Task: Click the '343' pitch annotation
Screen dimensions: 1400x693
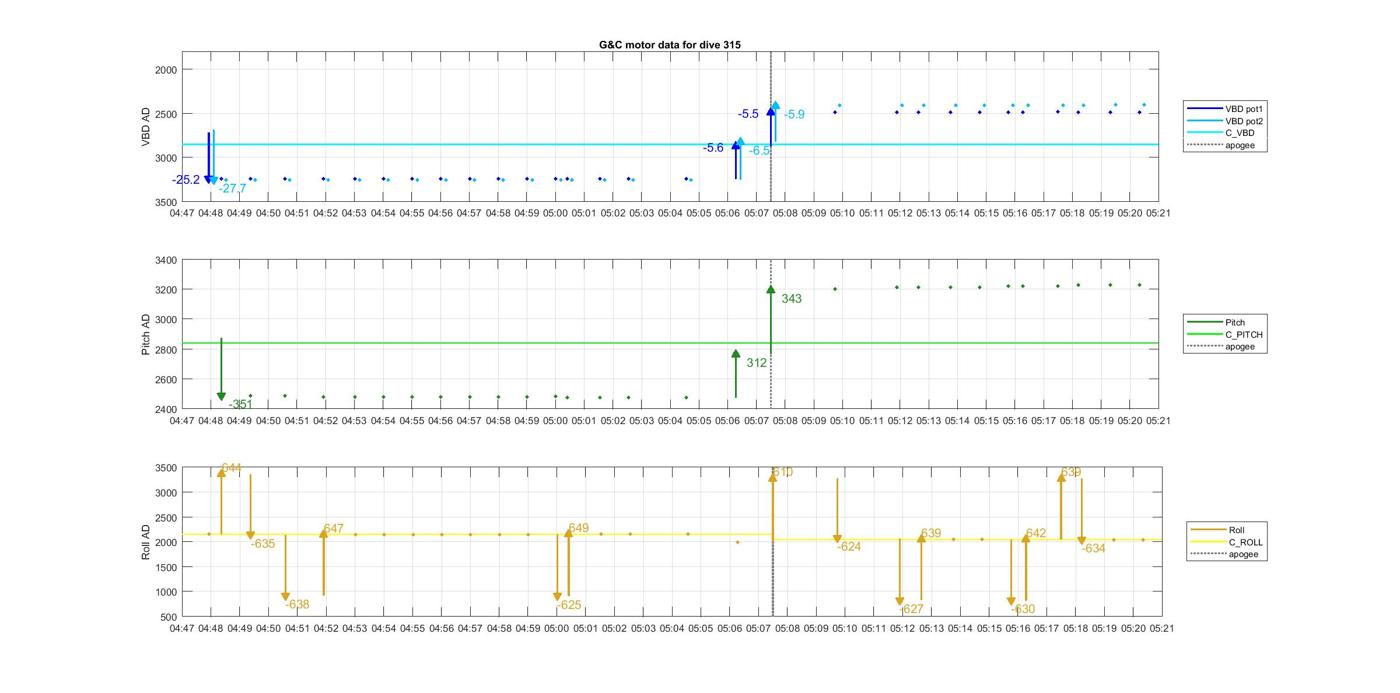Action: pos(791,299)
